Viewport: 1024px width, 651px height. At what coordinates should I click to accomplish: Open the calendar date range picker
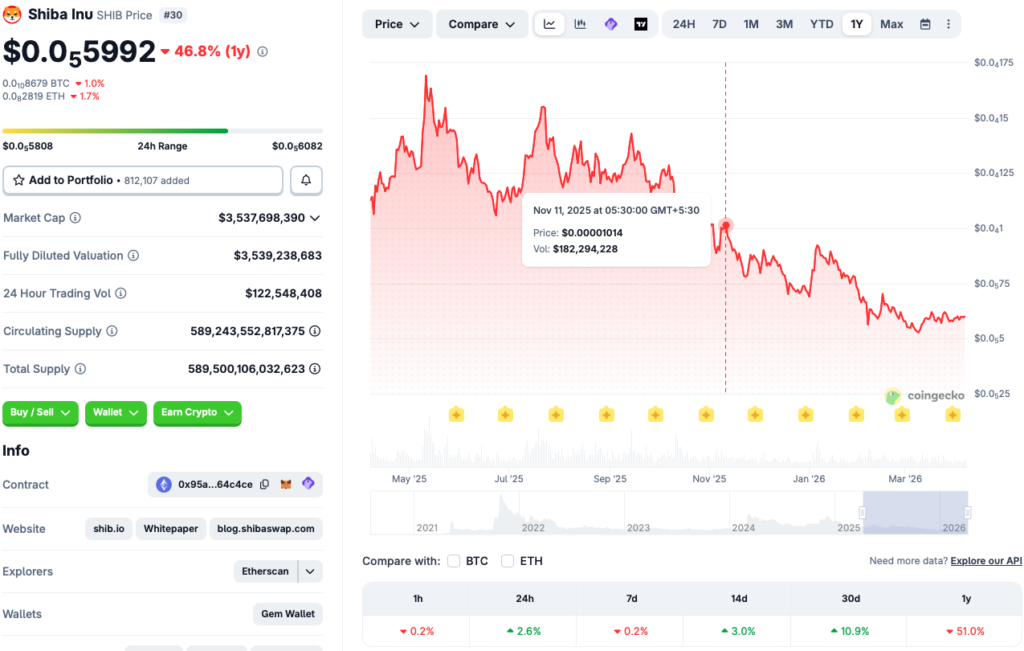[925, 24]
